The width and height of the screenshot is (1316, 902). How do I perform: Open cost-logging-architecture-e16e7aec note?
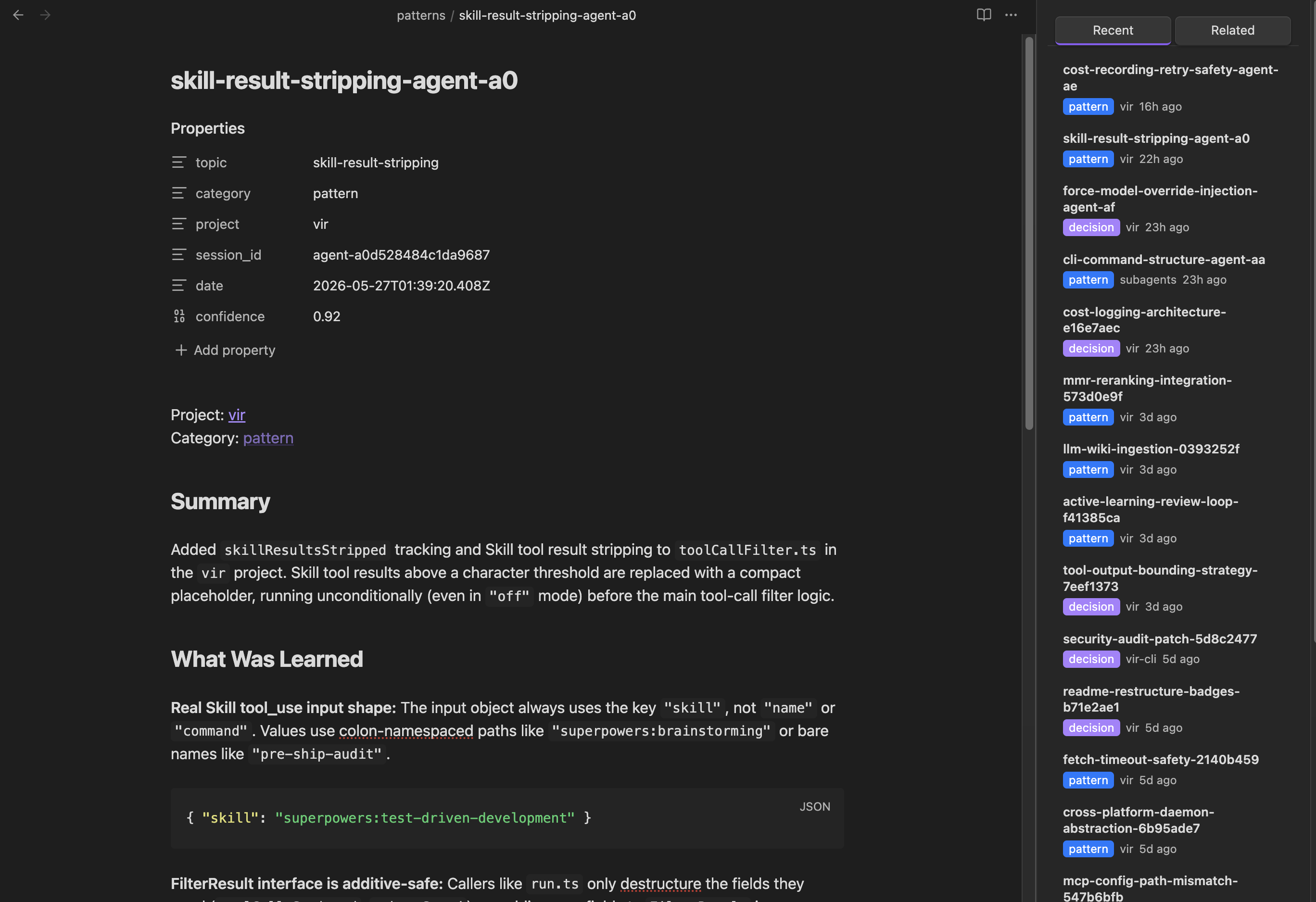(1144, 320)
